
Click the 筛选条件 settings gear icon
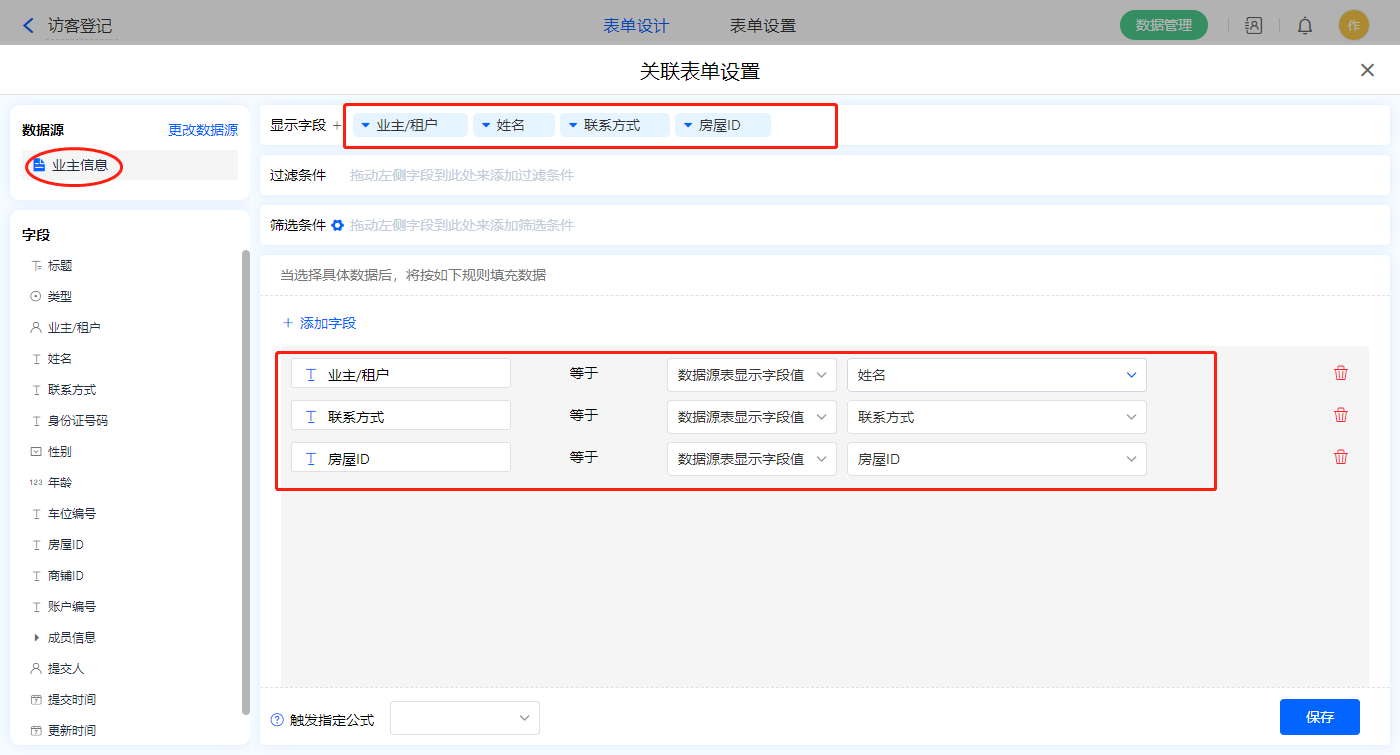(x=338, y=225)
